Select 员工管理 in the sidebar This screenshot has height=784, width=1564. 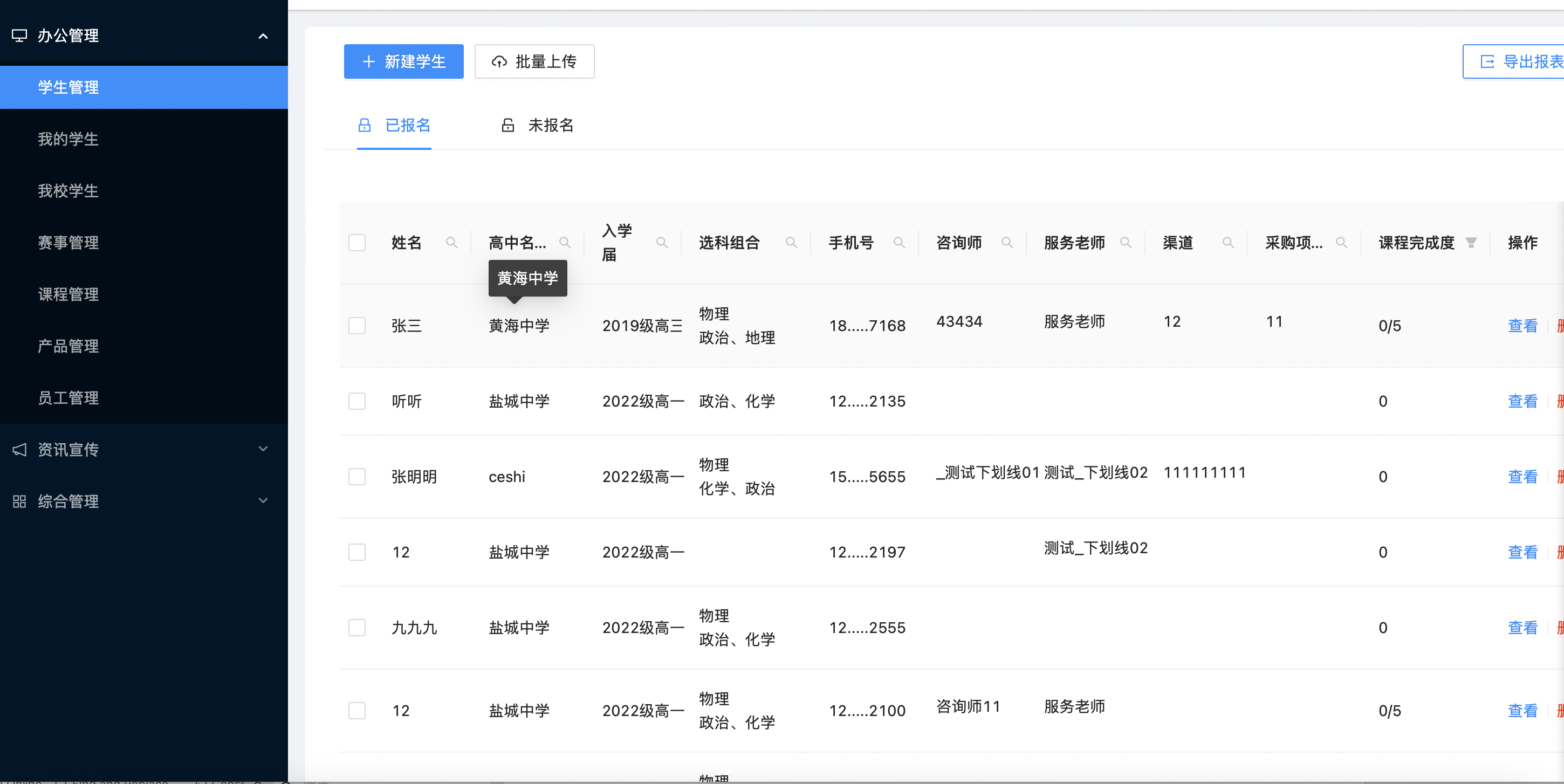click(144, 398)
